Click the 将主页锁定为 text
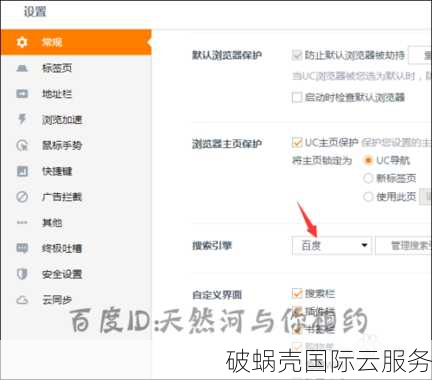432x380 pixels. click(x=322, y=161)
